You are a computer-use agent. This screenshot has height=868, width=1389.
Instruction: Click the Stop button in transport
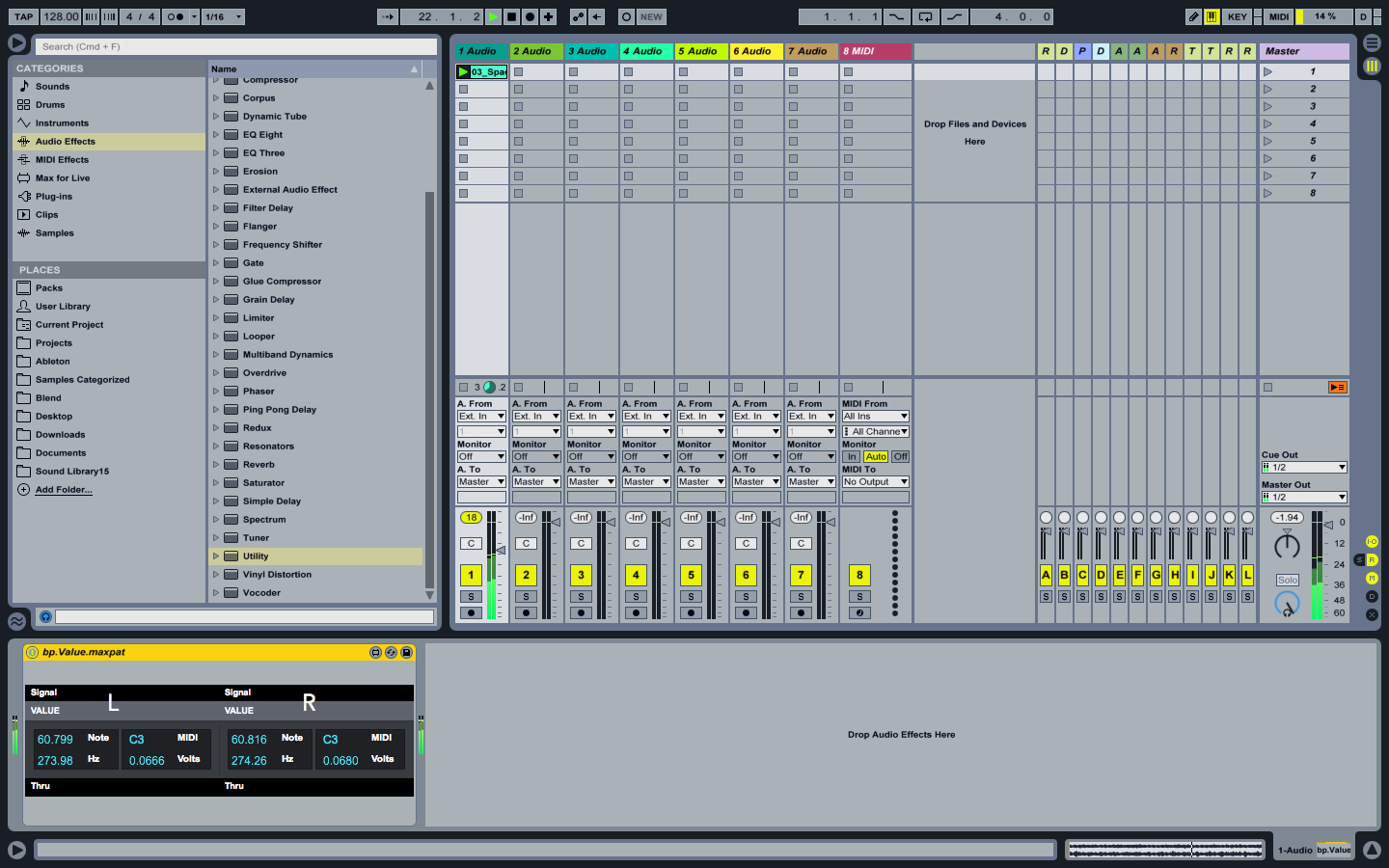point(511,16)
